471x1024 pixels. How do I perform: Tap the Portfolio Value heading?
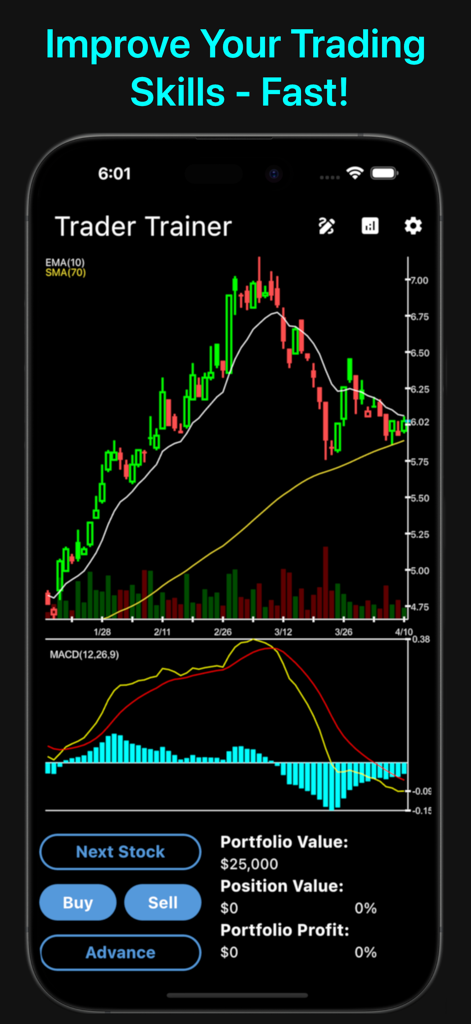284,842
